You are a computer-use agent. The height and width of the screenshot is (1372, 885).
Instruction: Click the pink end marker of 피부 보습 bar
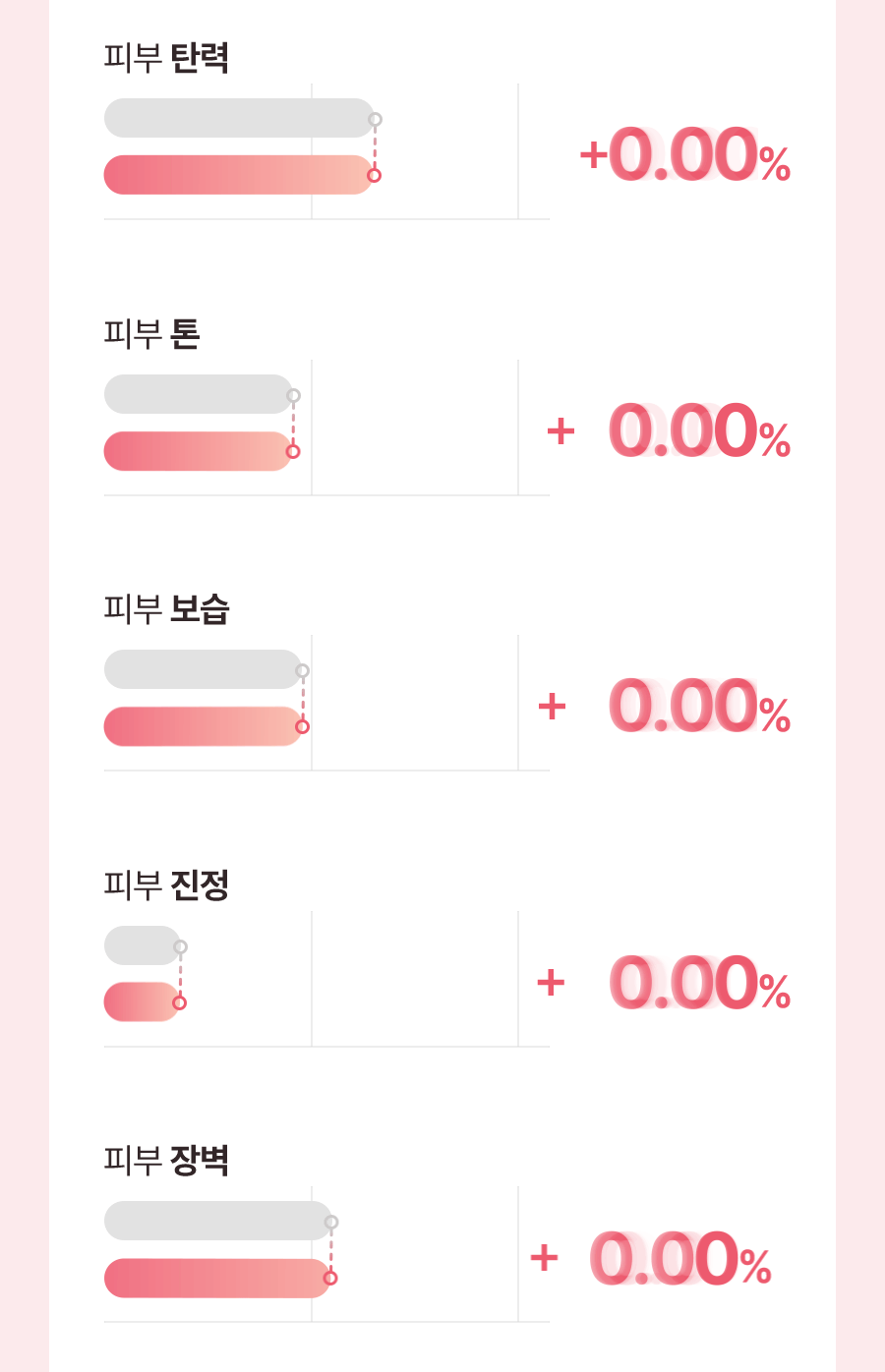[x=303, y=727]
